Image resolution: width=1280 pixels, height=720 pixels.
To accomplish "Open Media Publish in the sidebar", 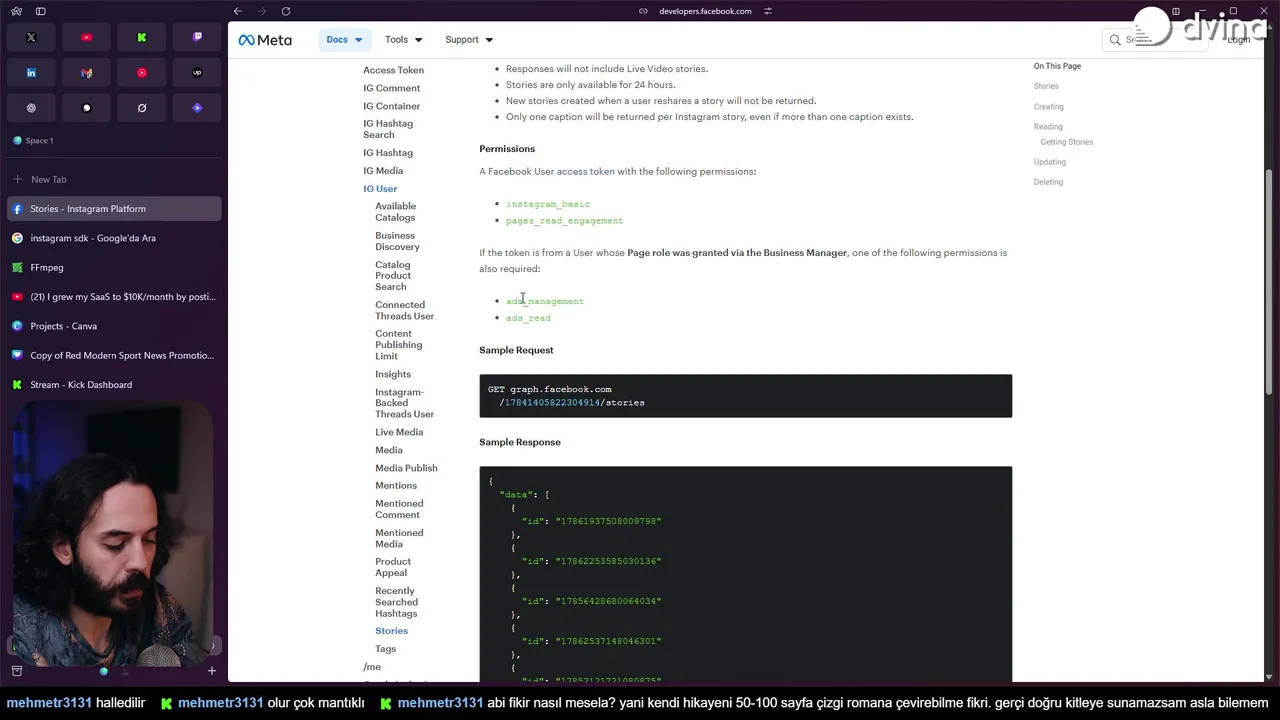I will pos(406,468).
